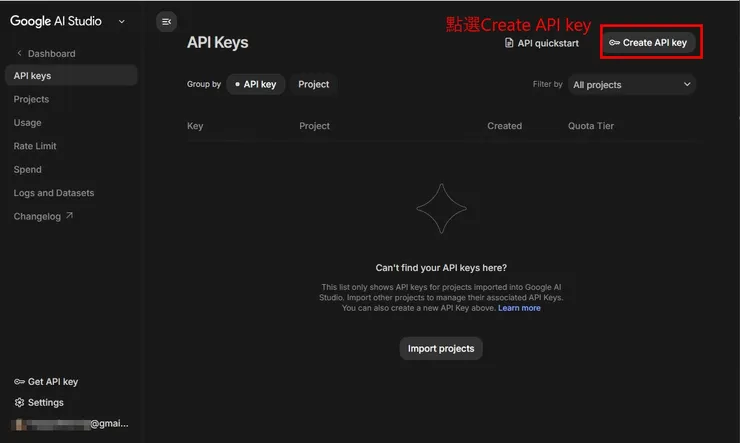Click the Quota Tier column header

pyautogui.click(x=591, y=126)
